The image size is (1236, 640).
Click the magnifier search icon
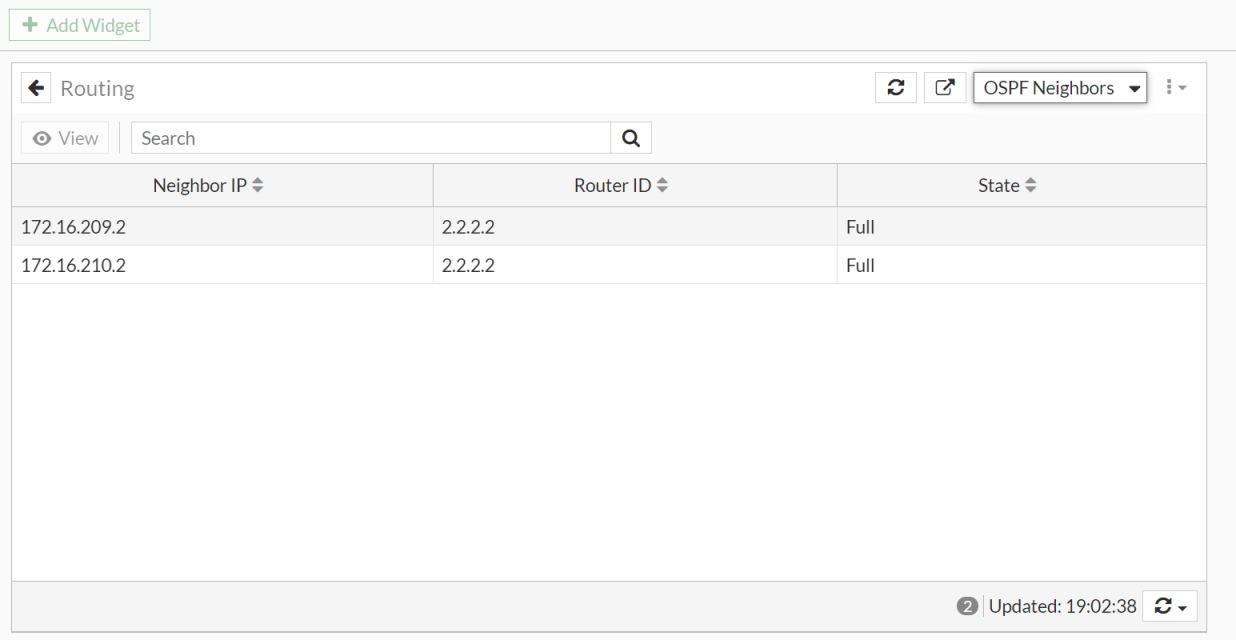pos(631,138)
